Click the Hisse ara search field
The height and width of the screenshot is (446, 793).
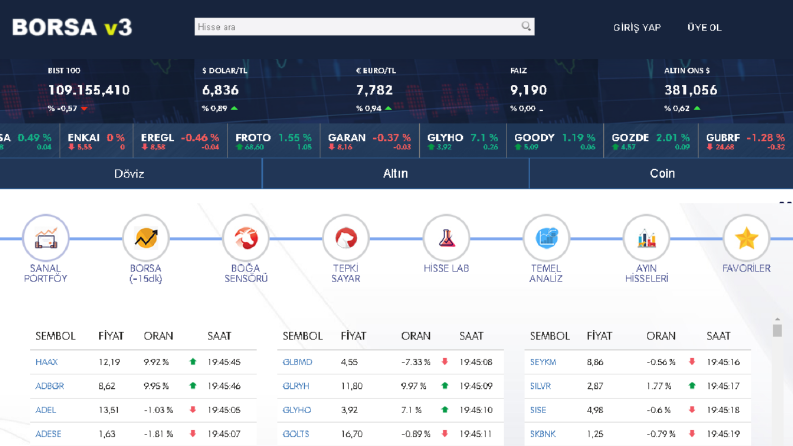pyautogui.click(x=364, y=27)
